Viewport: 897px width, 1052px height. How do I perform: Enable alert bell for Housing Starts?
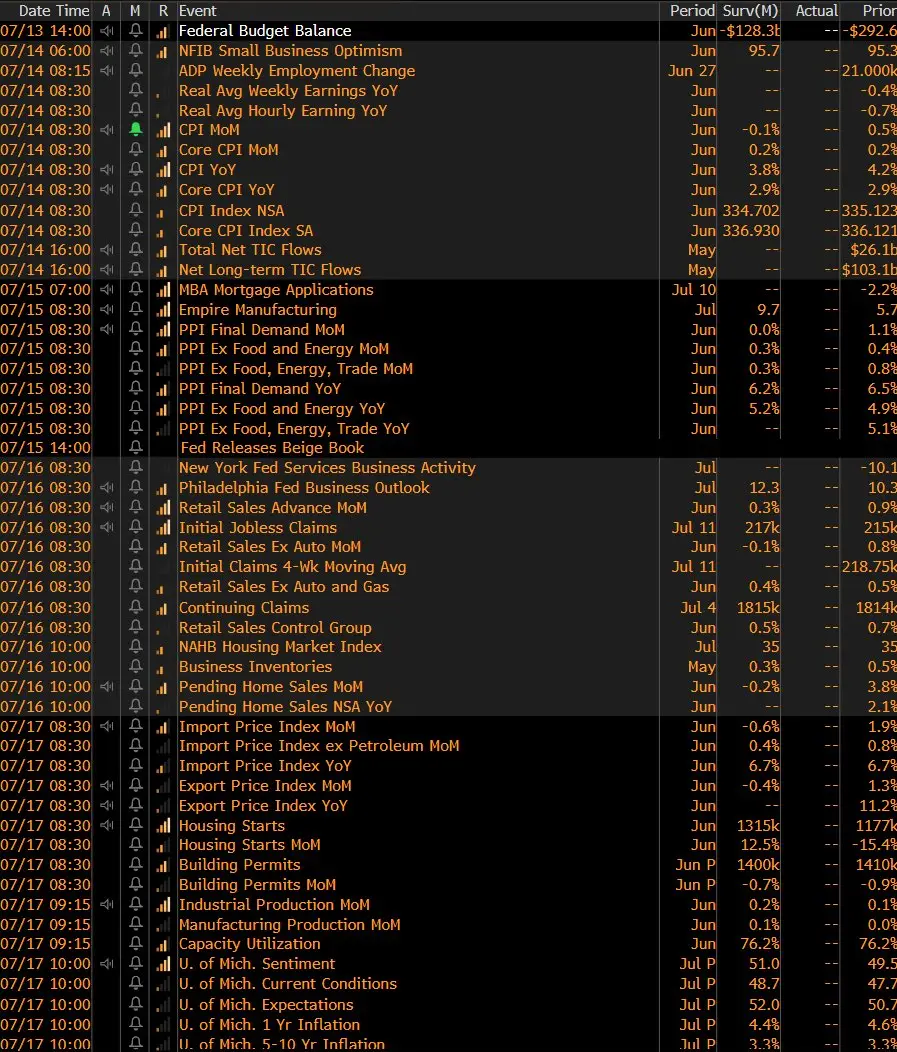tap(136, 825)
